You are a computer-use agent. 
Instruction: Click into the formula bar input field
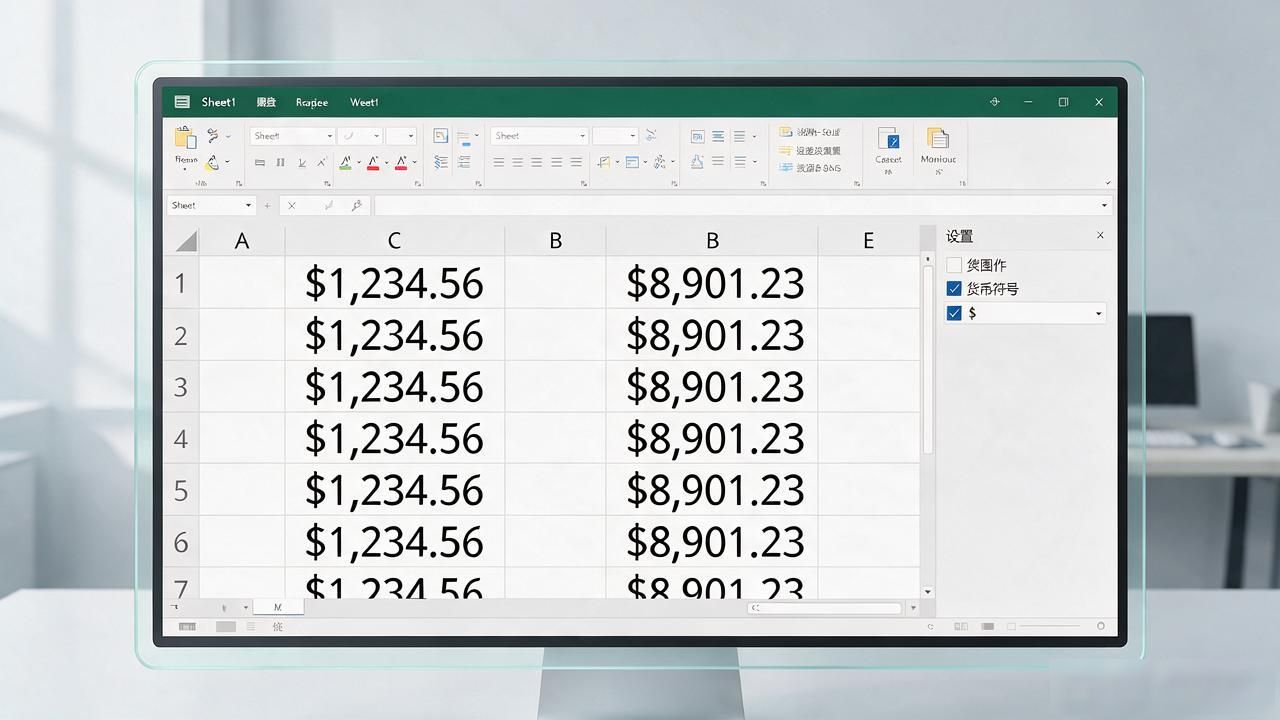click(736, 205)
